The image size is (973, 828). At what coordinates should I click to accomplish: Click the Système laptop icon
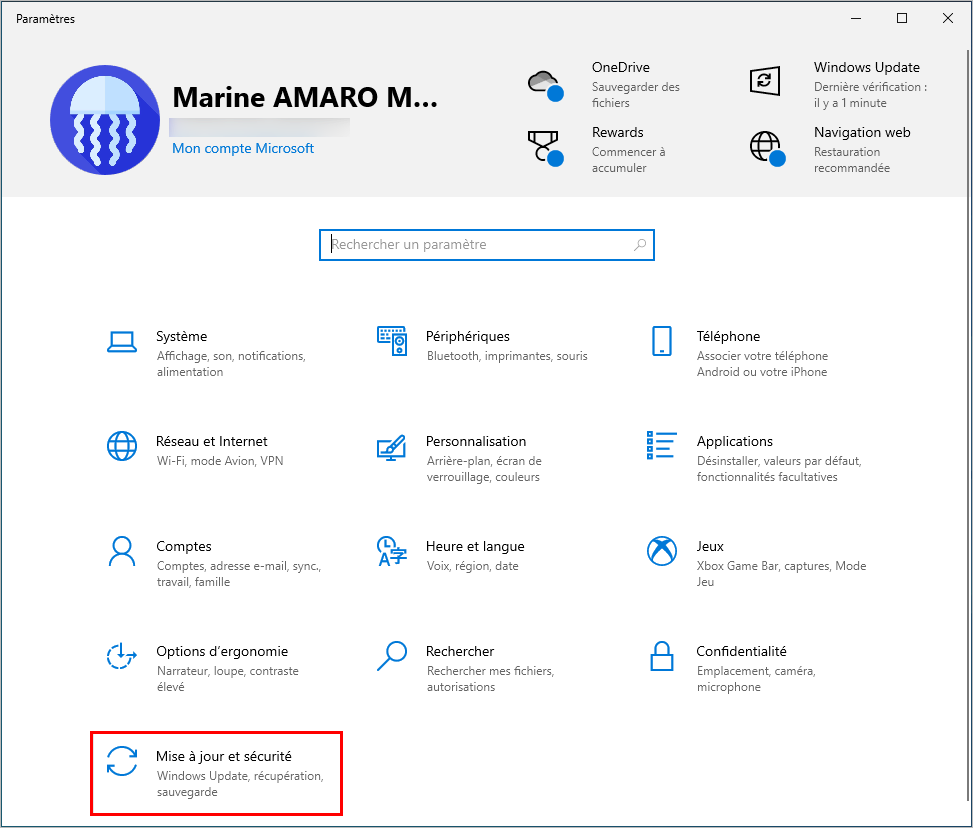(x=122, y=342)
